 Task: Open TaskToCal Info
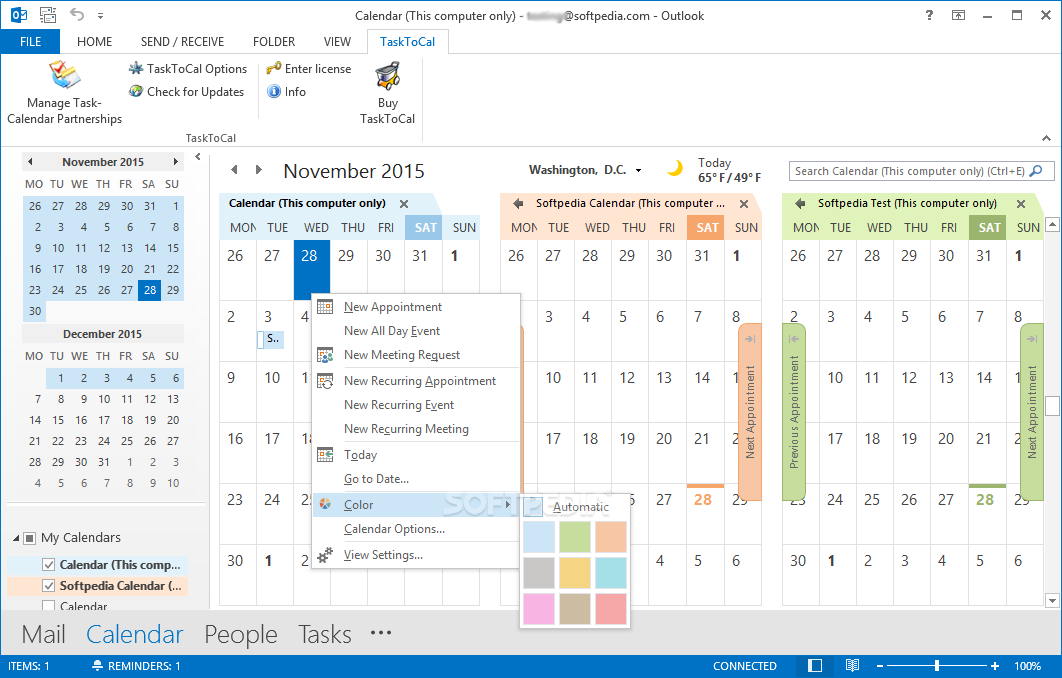[286, 91]
